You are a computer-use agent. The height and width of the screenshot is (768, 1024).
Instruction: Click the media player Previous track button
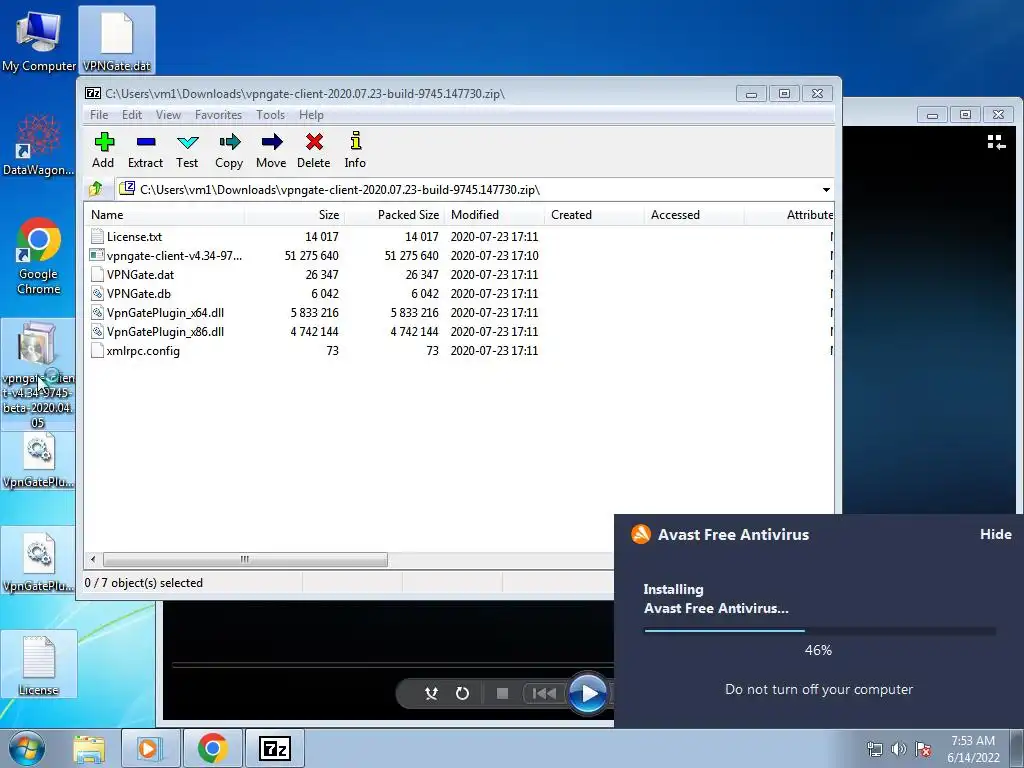pyautogui.click(x=543, y=693)
